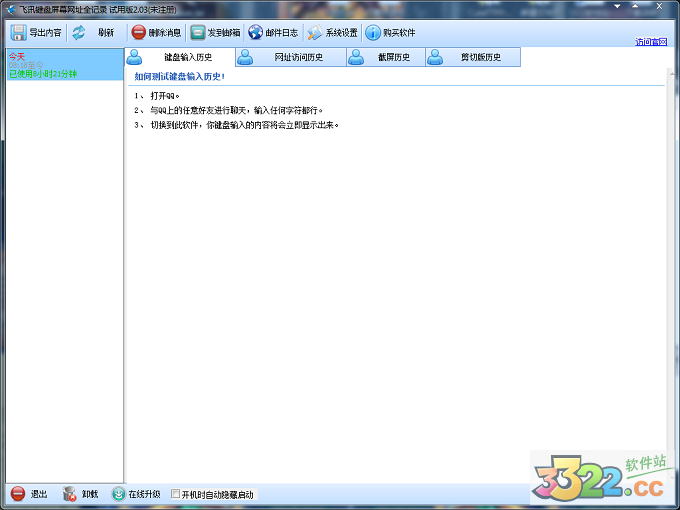Click the 发到邮箱 button label
The image size is (680, 510).
tap(224, 33)
